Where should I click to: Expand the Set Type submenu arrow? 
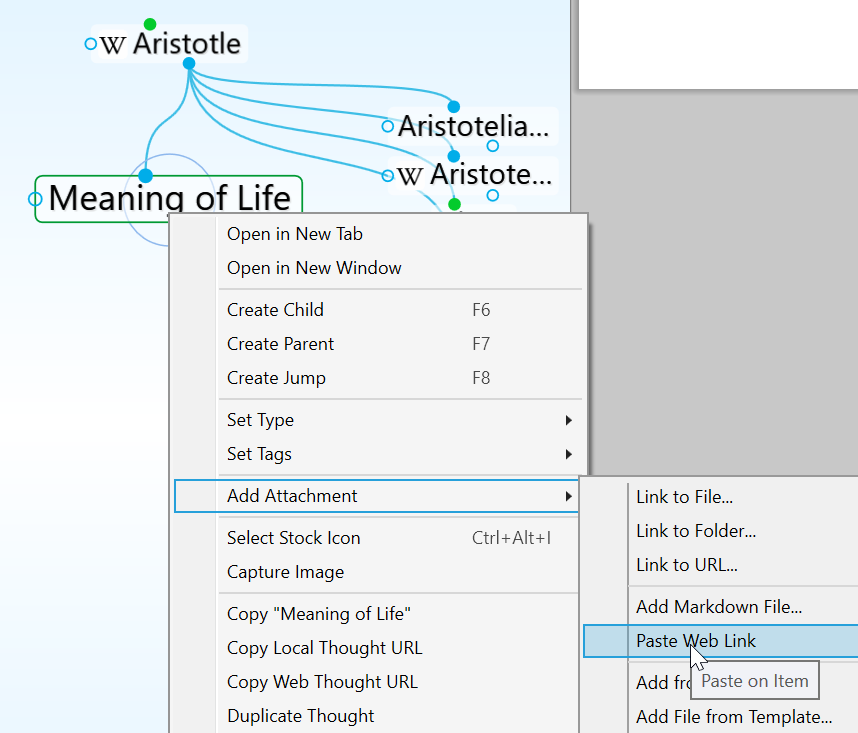pos(569,420)
